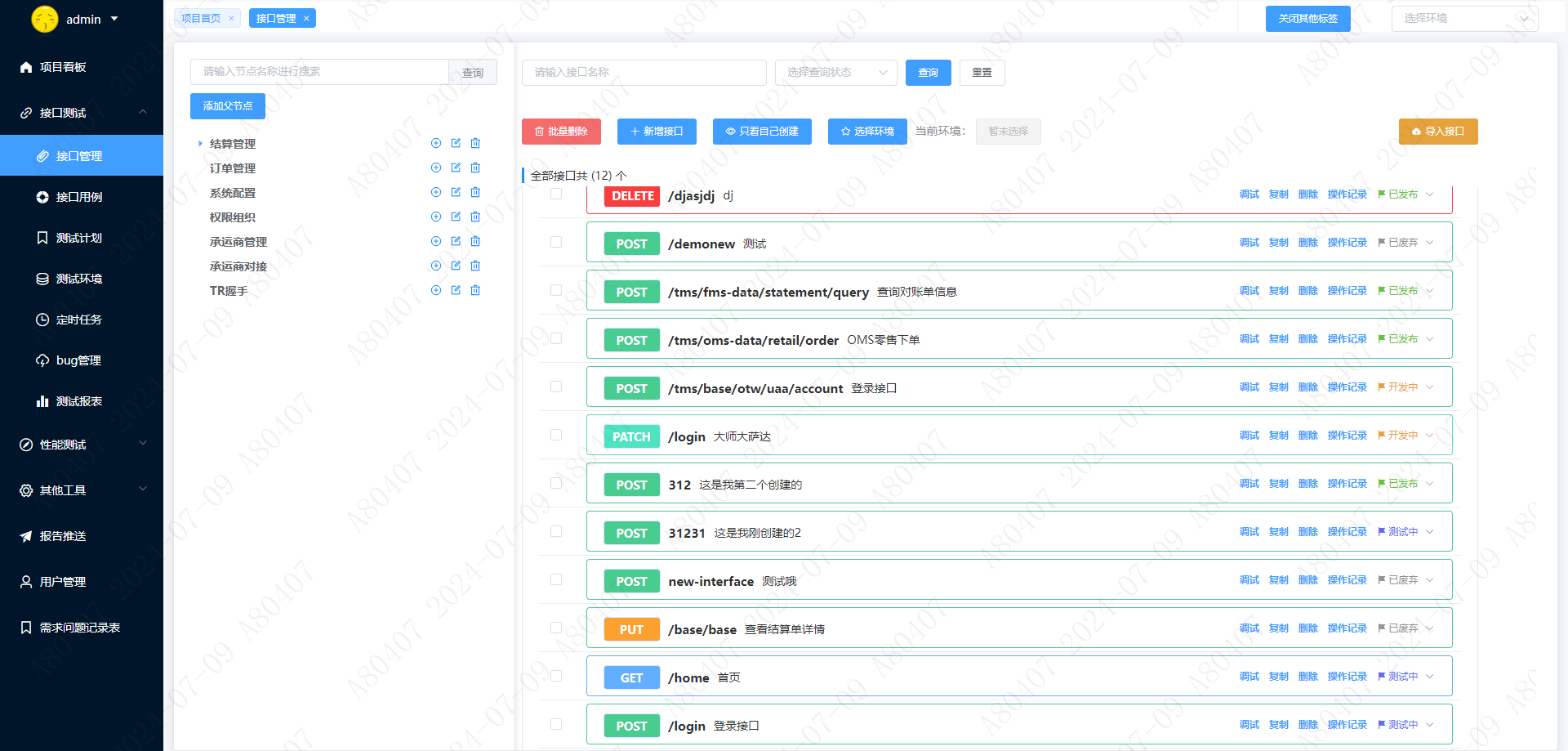Click 调试 link for /tms/base/otw/uaa/account
Screen dimensions: 1568x751
pyautogui.click(x=1249, y=387)
